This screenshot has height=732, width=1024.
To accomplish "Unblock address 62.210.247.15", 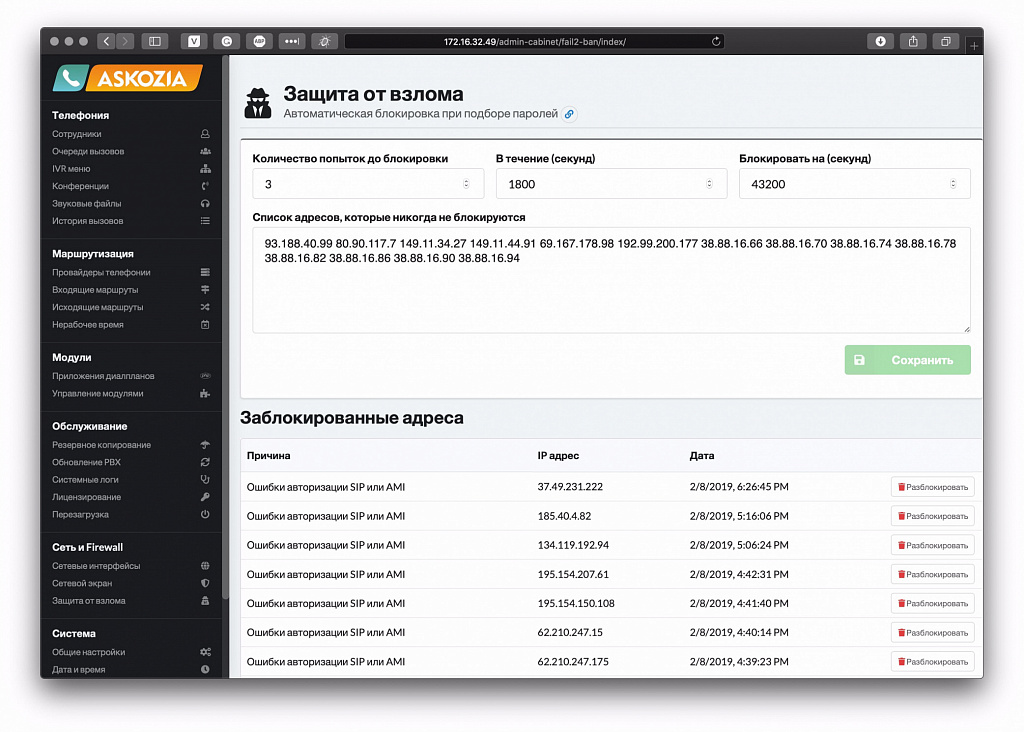I will tap(933, 633).
